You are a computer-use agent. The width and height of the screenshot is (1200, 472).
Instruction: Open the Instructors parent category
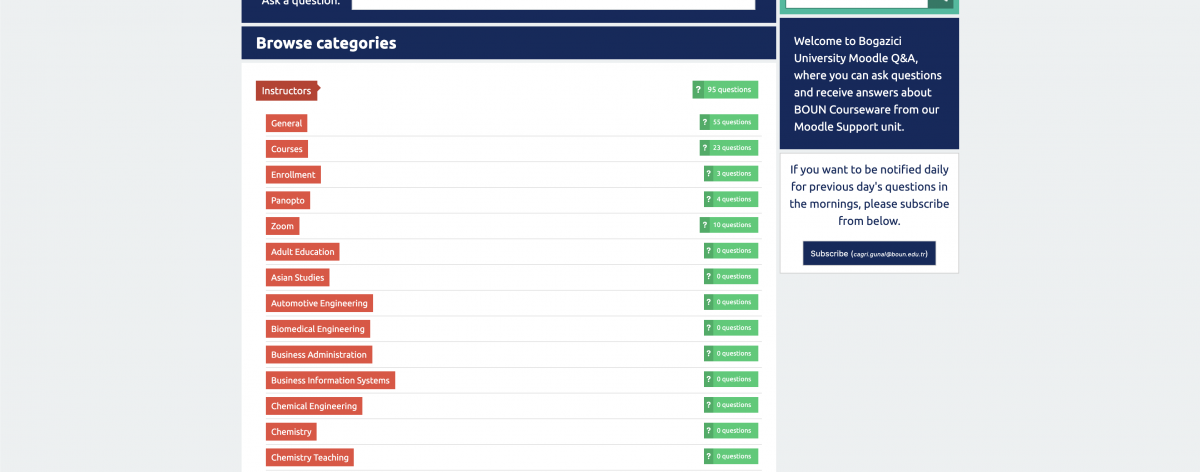point(286,91)
